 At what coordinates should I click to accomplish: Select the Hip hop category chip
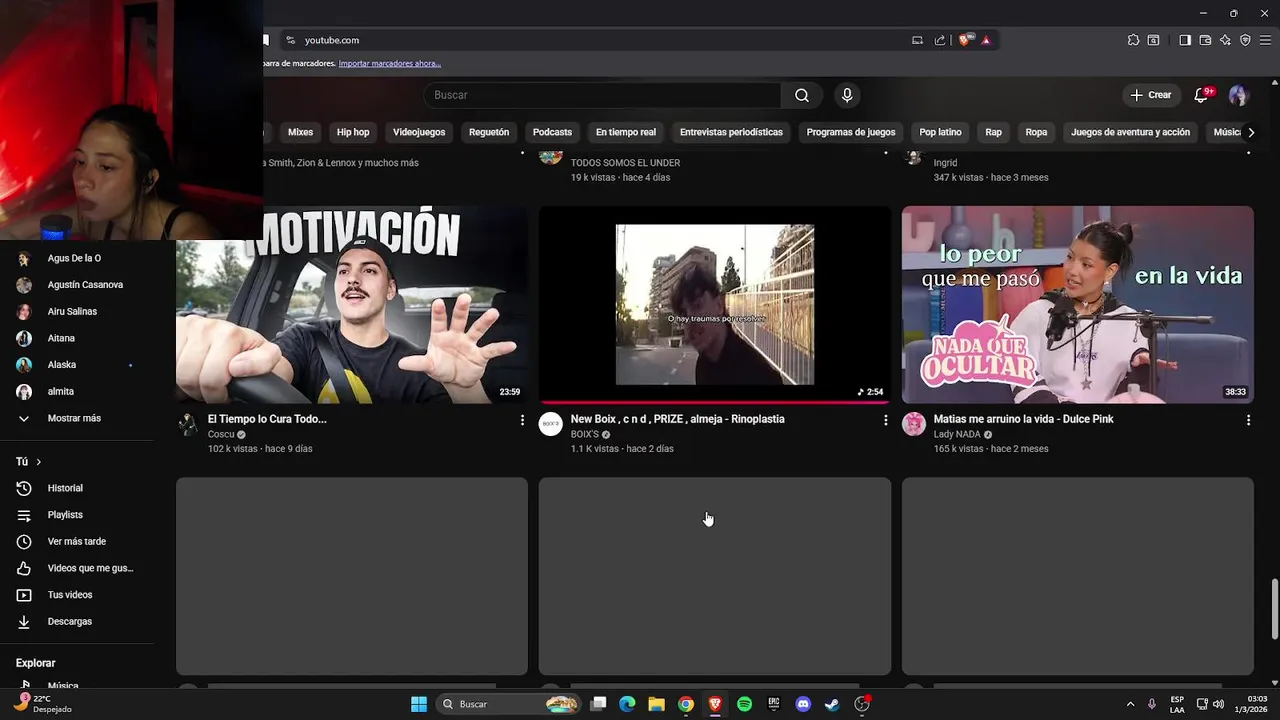[x=353, y=132]
